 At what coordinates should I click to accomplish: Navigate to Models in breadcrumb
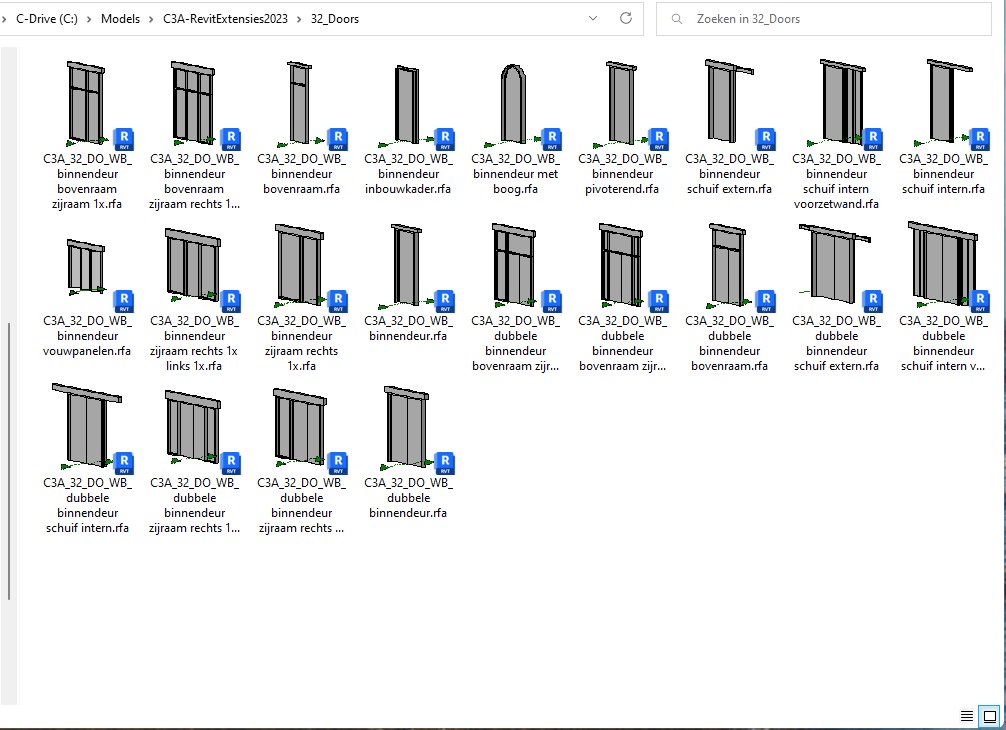[120, 19]
